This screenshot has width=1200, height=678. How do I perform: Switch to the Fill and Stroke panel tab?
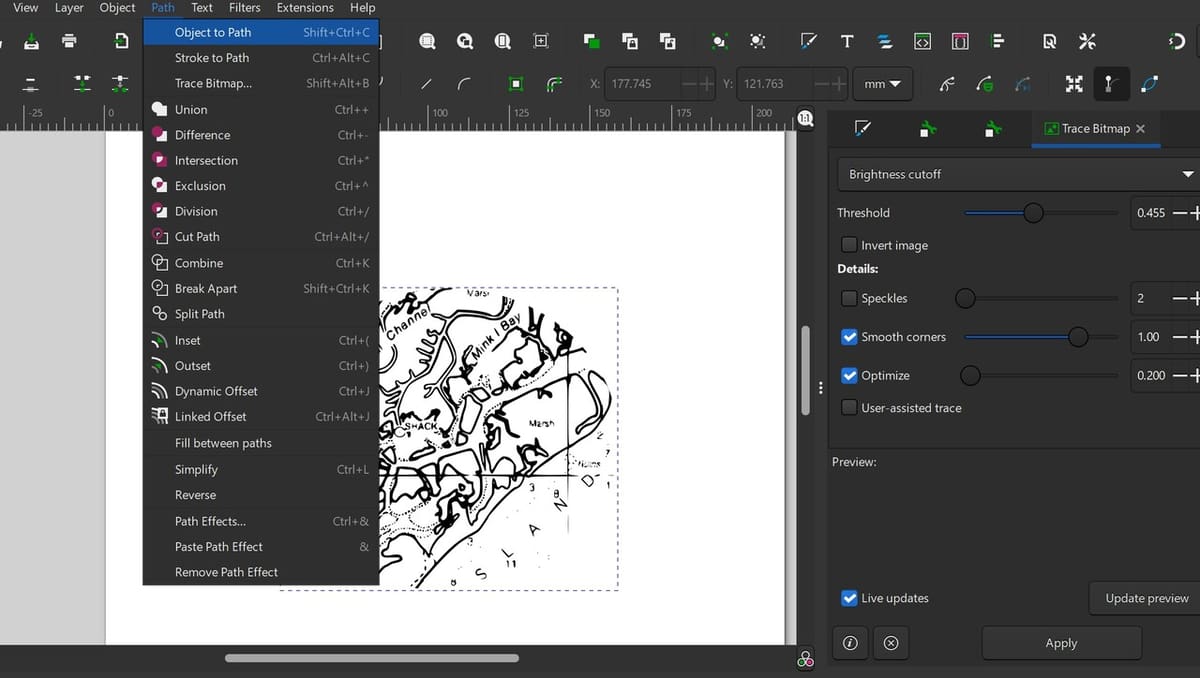(x=862, y=128)
